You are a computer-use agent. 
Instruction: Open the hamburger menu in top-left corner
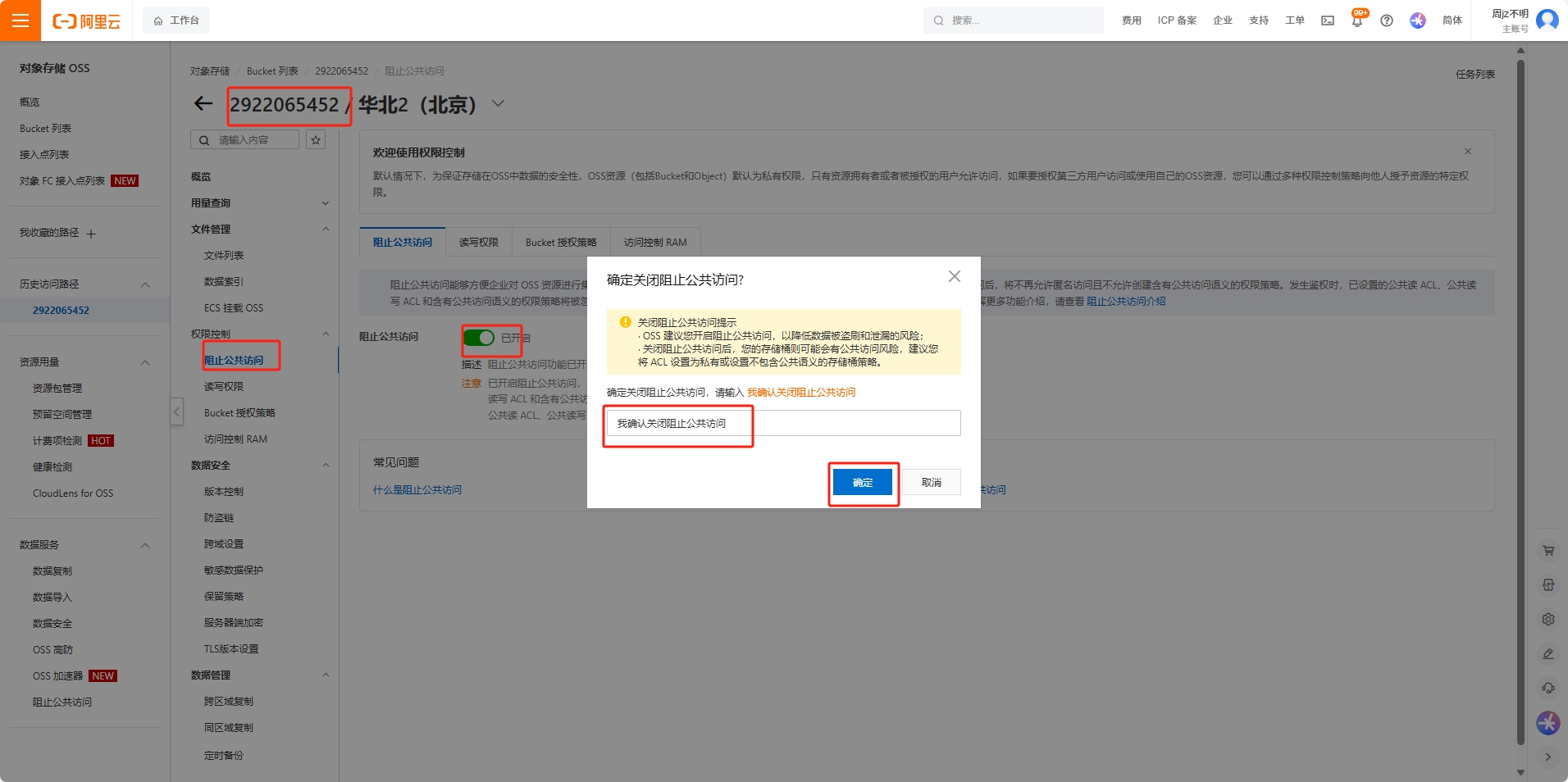pyautogui.click(x=21, y=20)
